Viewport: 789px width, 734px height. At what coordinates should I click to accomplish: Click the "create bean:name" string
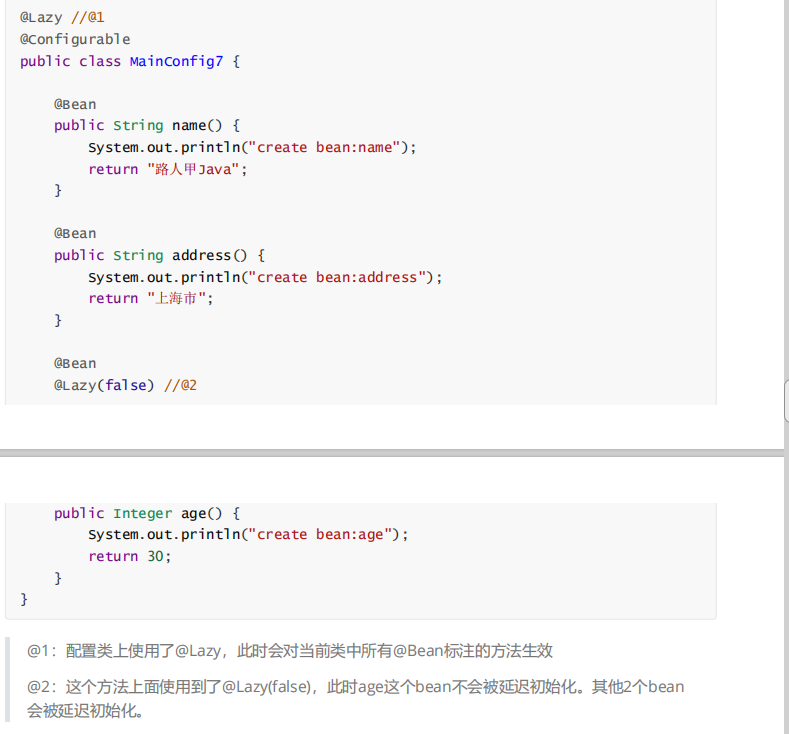click(x=328, y=147)
